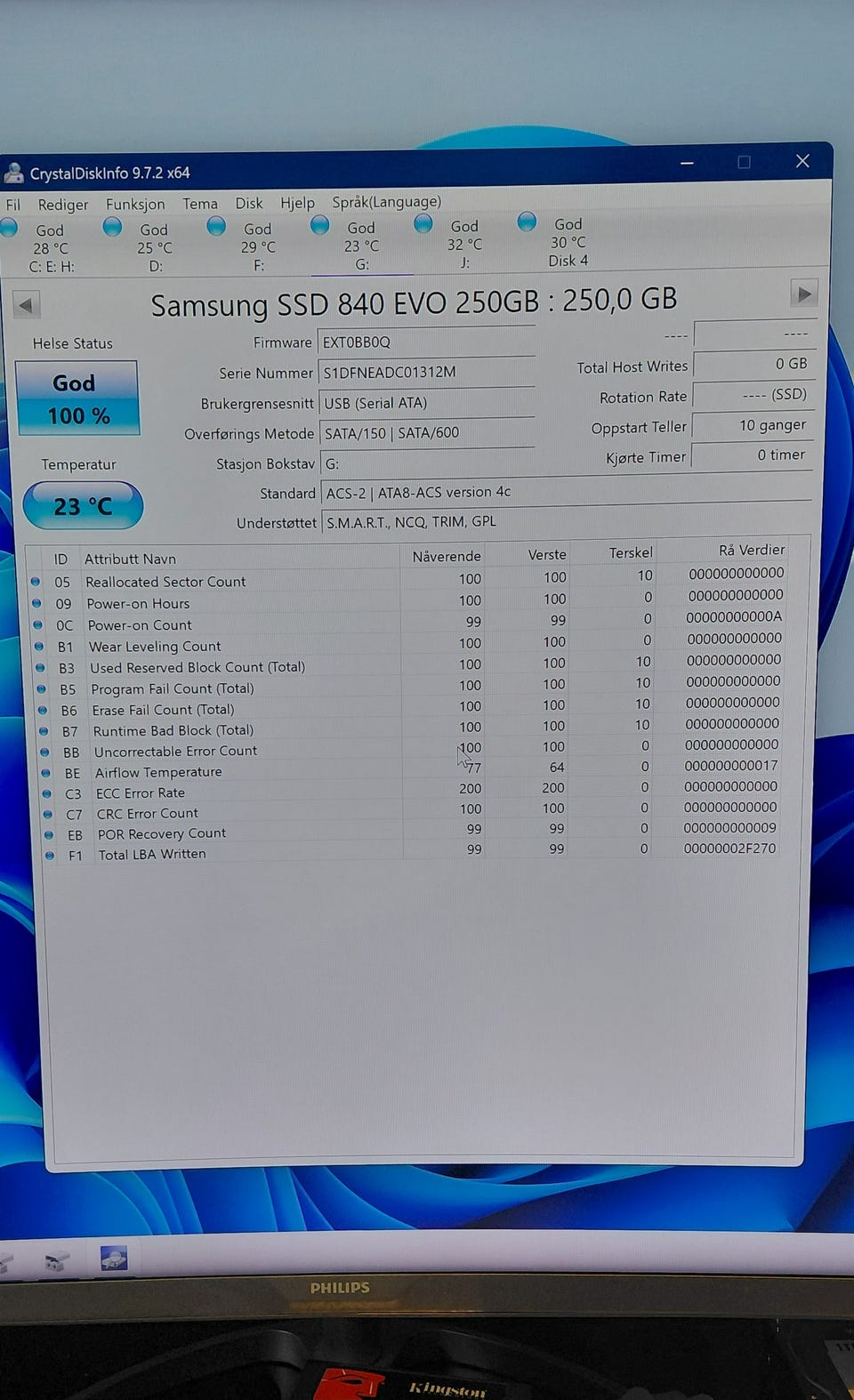Click the status dot for Reallocated Sector Count
This screenshot has height=1400, width=854.
(x=36, y=581)
